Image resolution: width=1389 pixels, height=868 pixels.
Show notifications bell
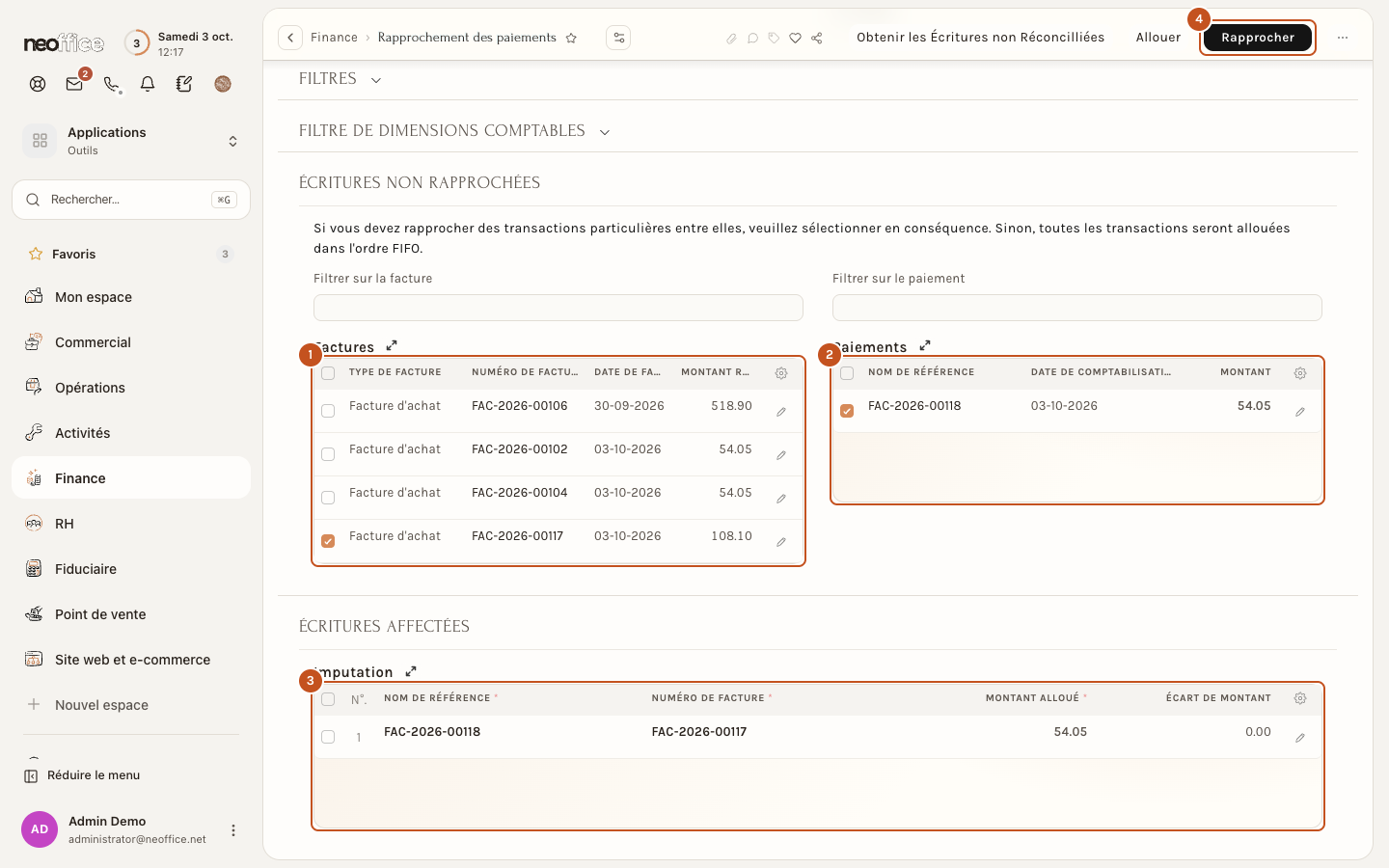(148, 84)
